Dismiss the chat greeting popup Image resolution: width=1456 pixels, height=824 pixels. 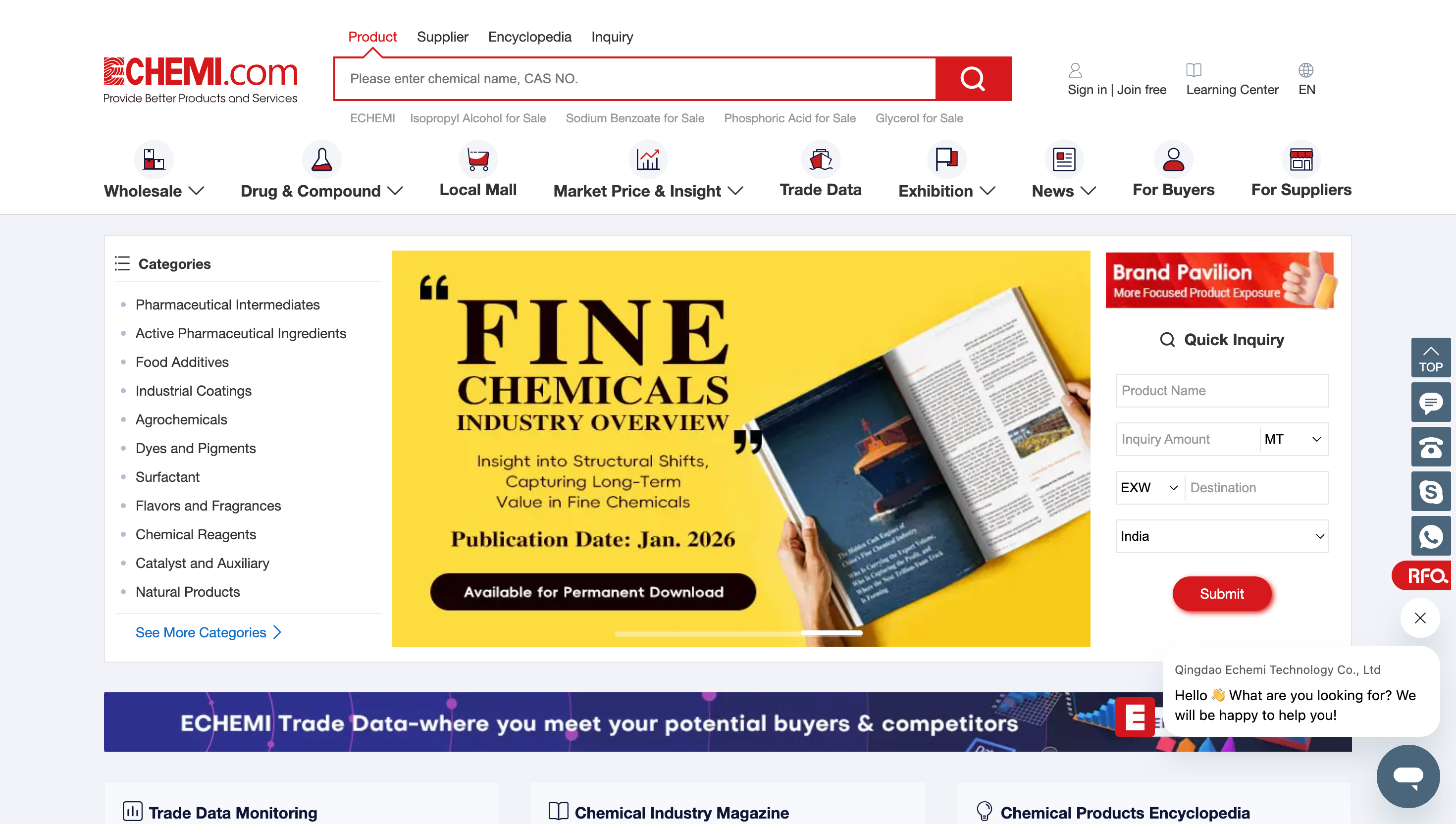[x=1420, y=618]
